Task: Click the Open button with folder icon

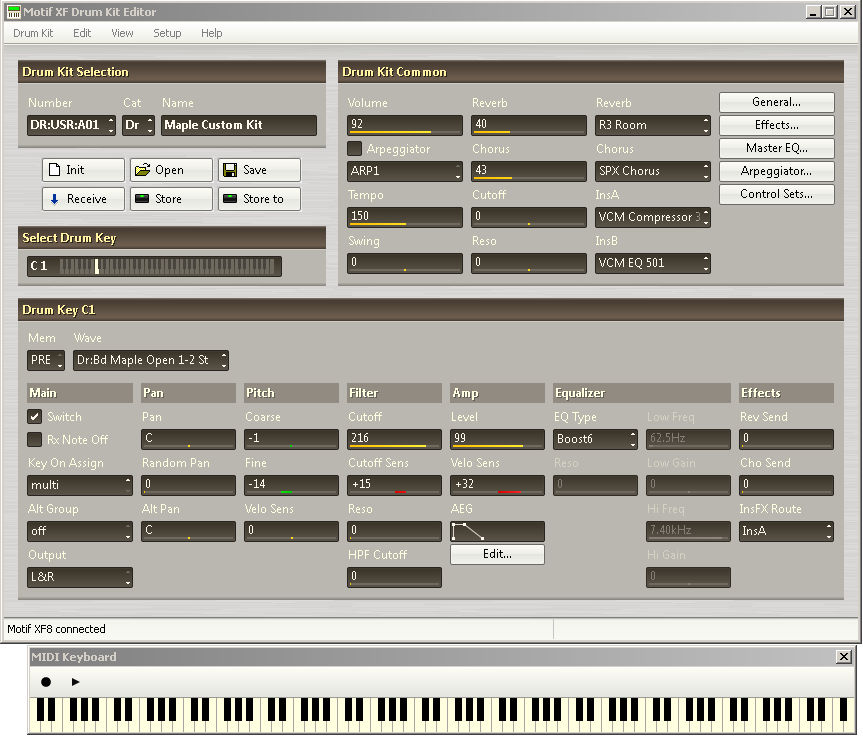Action: pyautogui.click(x=171, y=170)
